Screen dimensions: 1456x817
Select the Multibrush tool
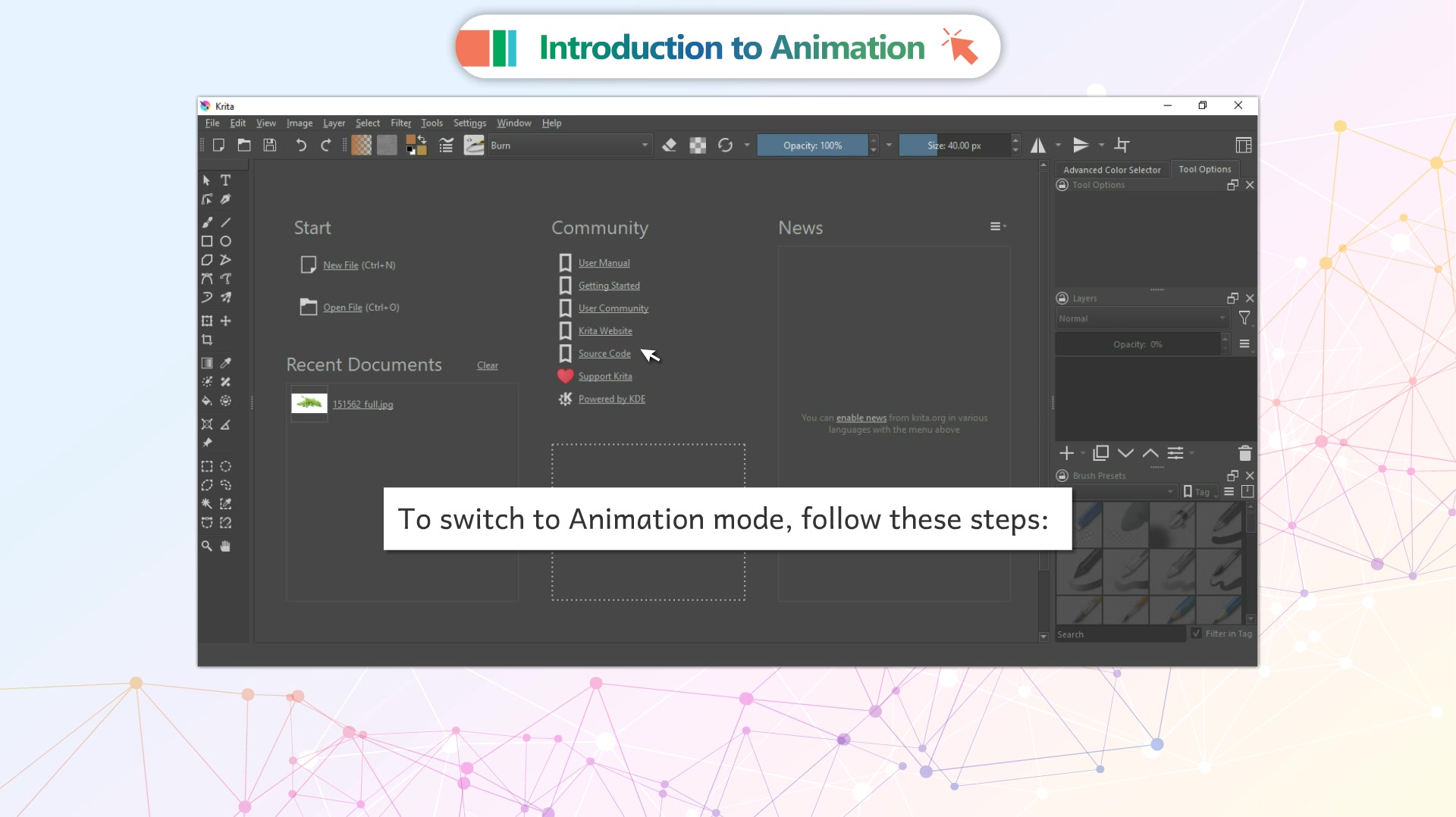(225, 298)
